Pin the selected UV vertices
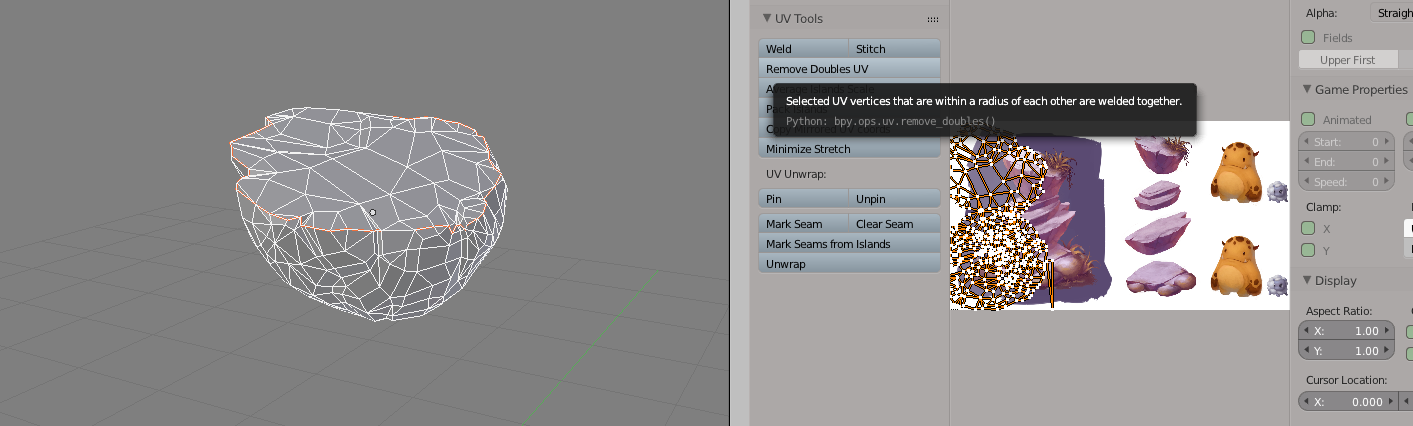The width and height of the screenshot is (1413, 426). point(804,199)
